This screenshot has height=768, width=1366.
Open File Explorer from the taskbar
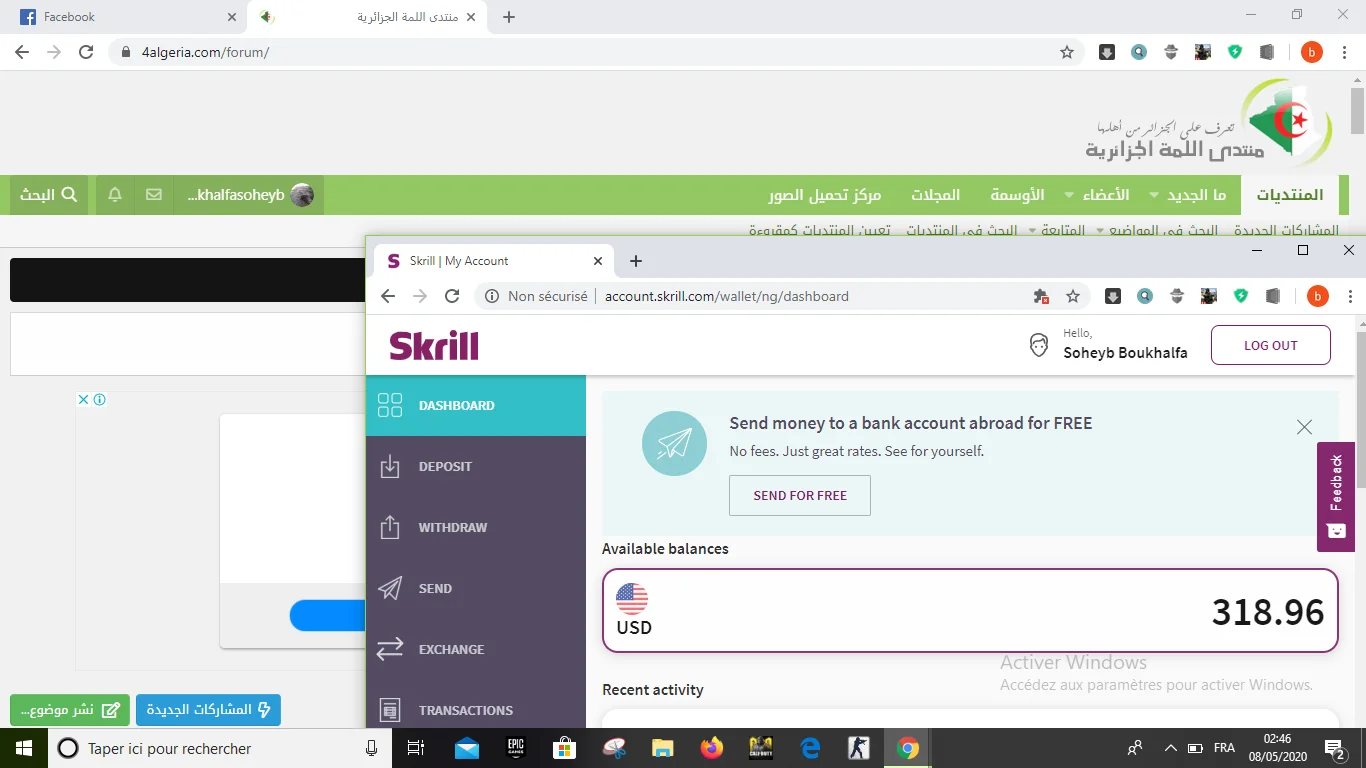[x=663, y=748]
